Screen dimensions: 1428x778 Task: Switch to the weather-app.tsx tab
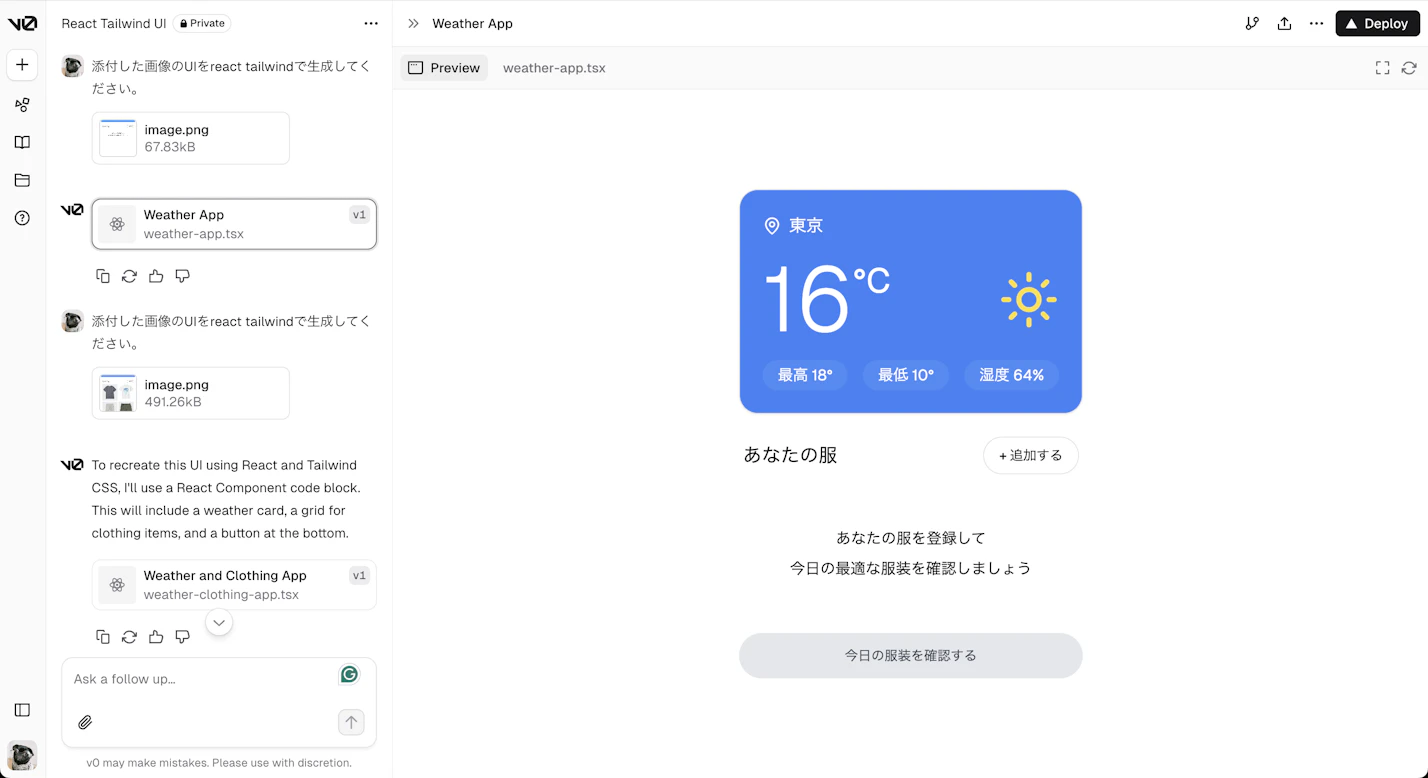click(x=554, y=68)
